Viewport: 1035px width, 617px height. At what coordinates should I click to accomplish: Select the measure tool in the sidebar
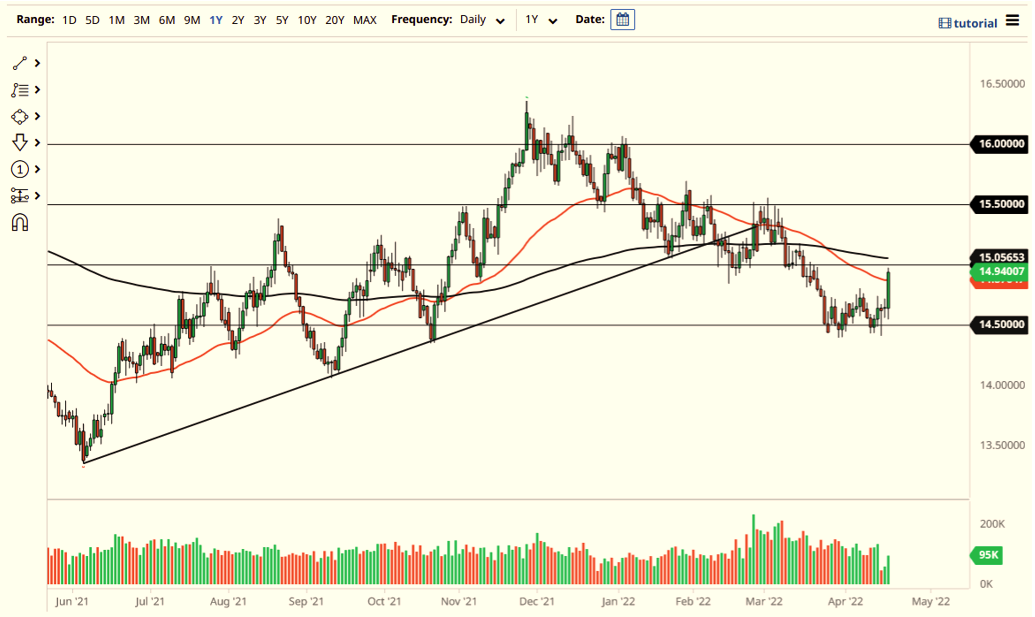point(18,196)
